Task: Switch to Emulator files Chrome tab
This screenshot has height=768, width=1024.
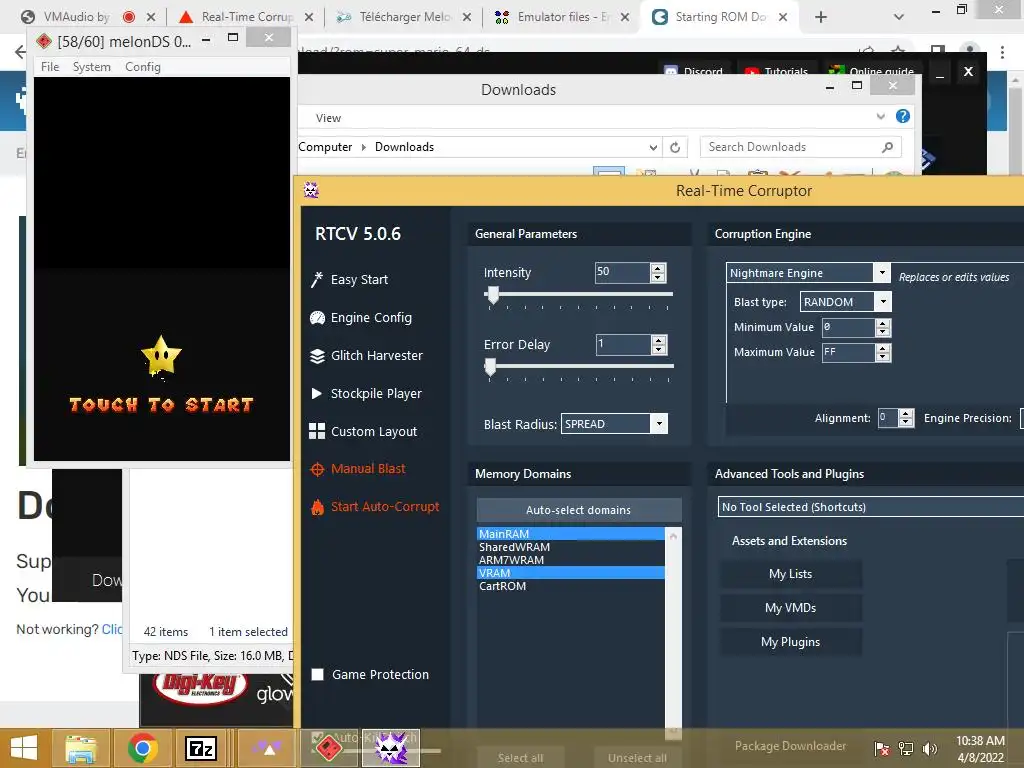Action: tap(562, 17)
